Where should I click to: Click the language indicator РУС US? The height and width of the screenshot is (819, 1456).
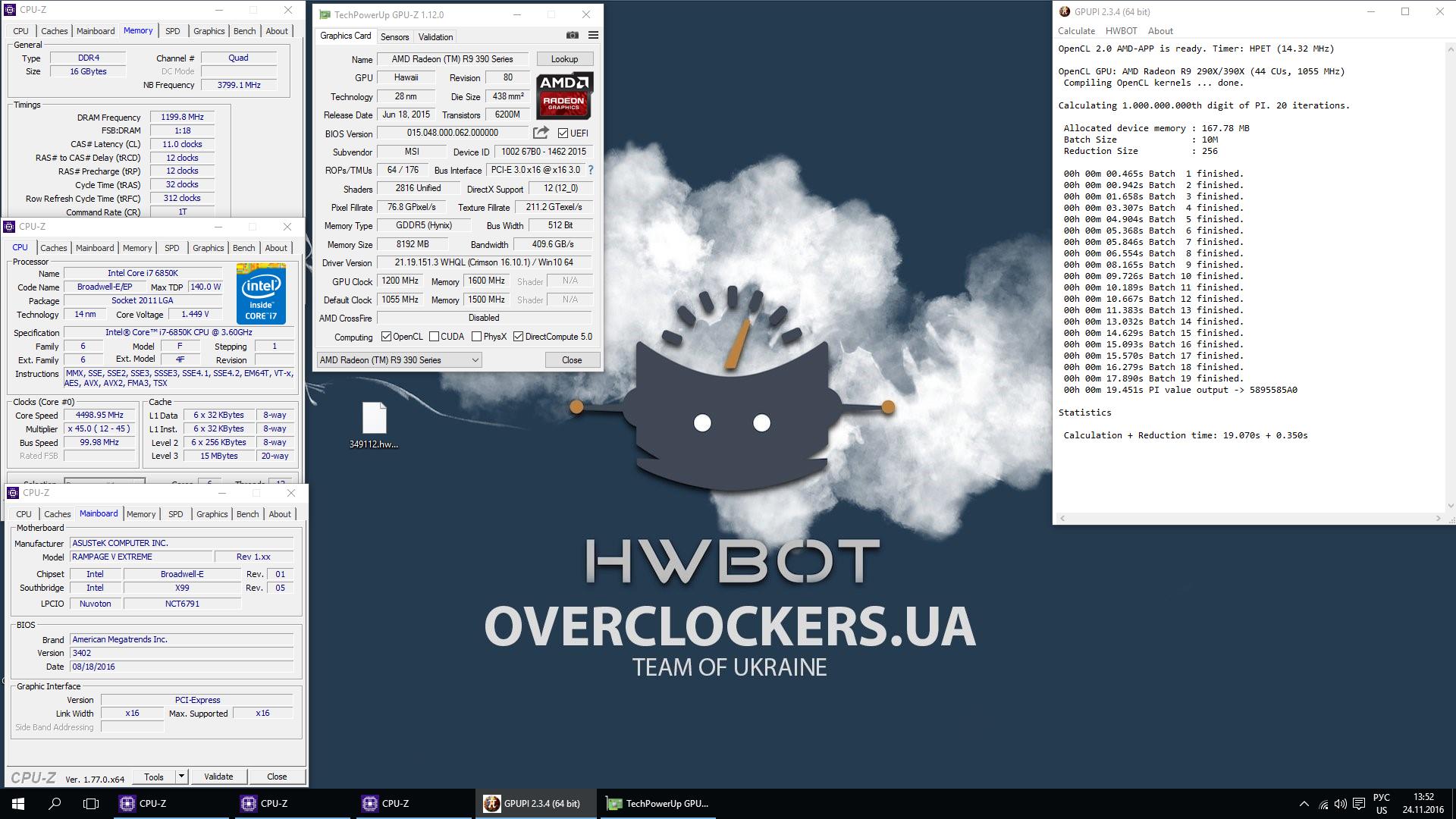1382,804
